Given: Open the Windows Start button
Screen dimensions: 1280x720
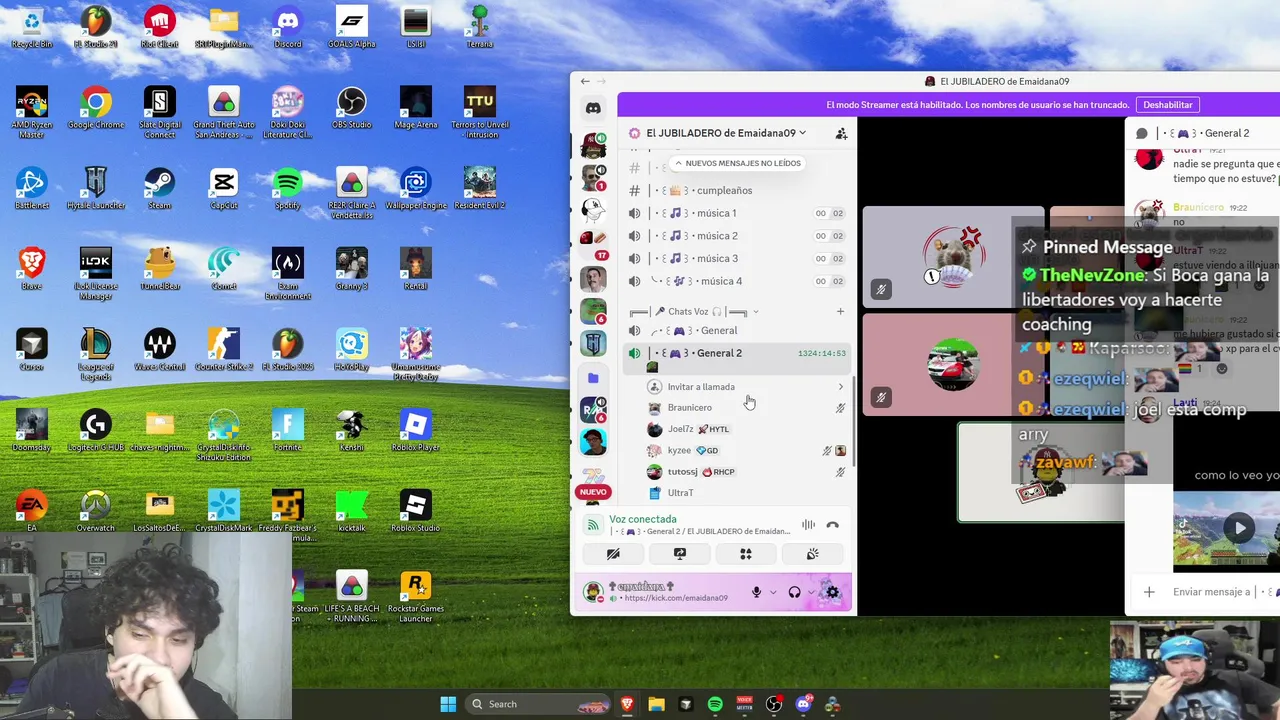Looking at the screenshot, I should click(448, 704).
